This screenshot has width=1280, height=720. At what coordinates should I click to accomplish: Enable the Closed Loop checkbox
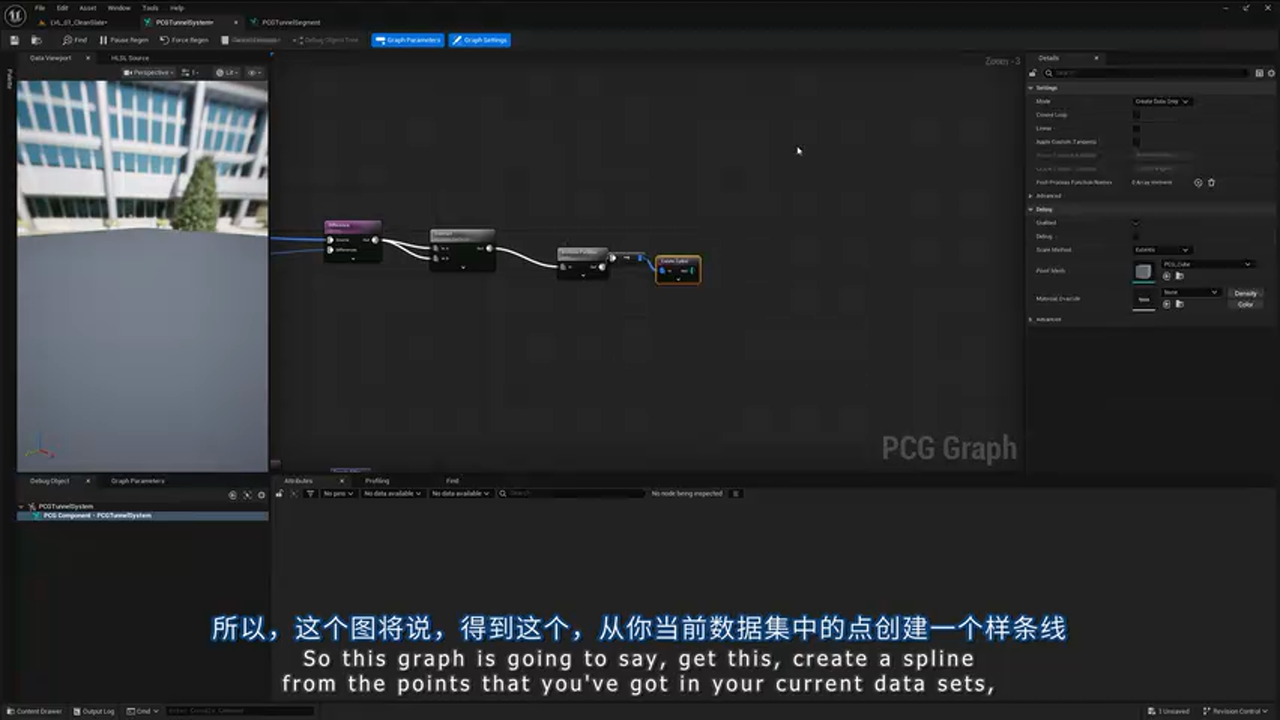1136,115
